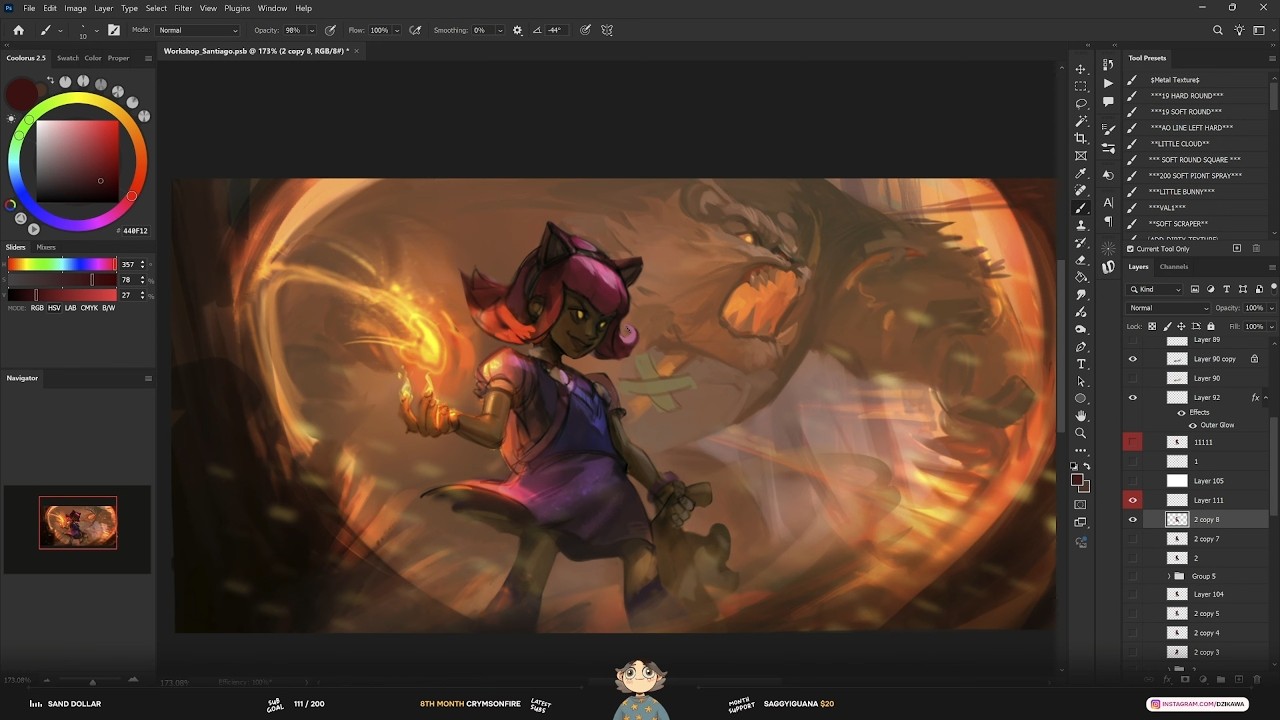Select the Clone Stamp tool
The width and height of the screenshot is (1280, 720).
pyautogui.click(x=1080, y=225)
